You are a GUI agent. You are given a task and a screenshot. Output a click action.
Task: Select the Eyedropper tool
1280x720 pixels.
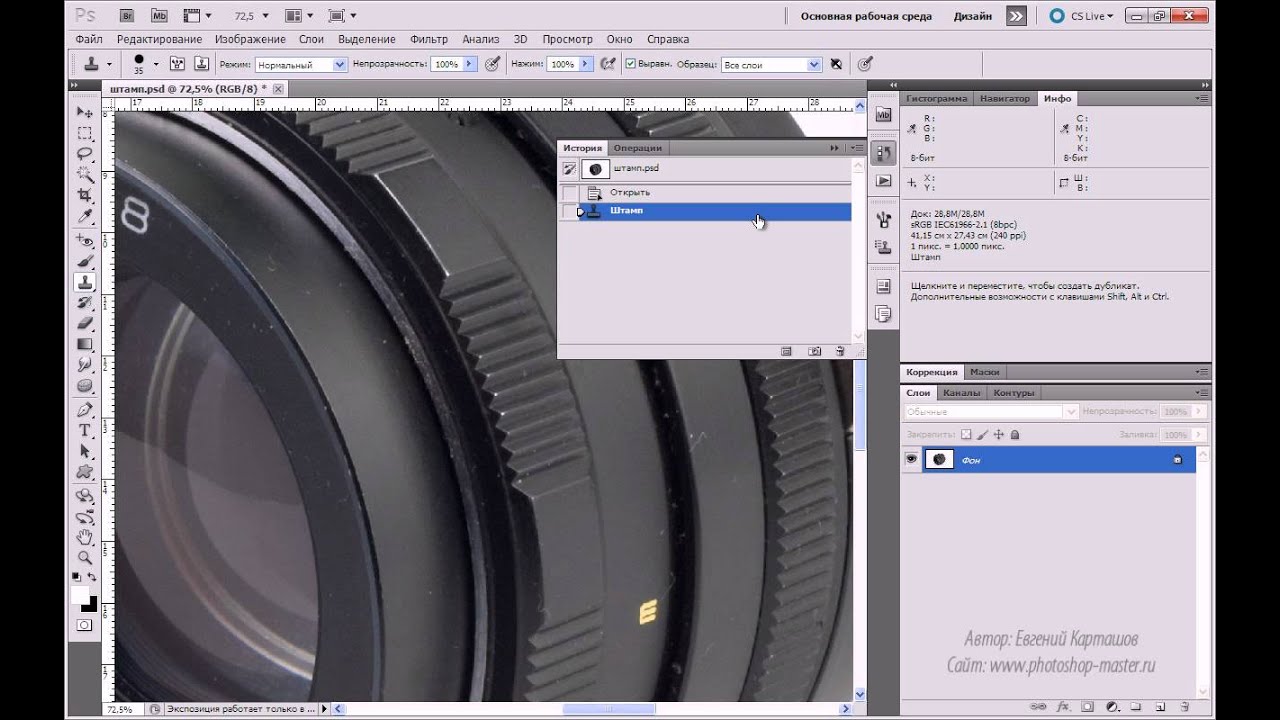[x=85, y=216]
